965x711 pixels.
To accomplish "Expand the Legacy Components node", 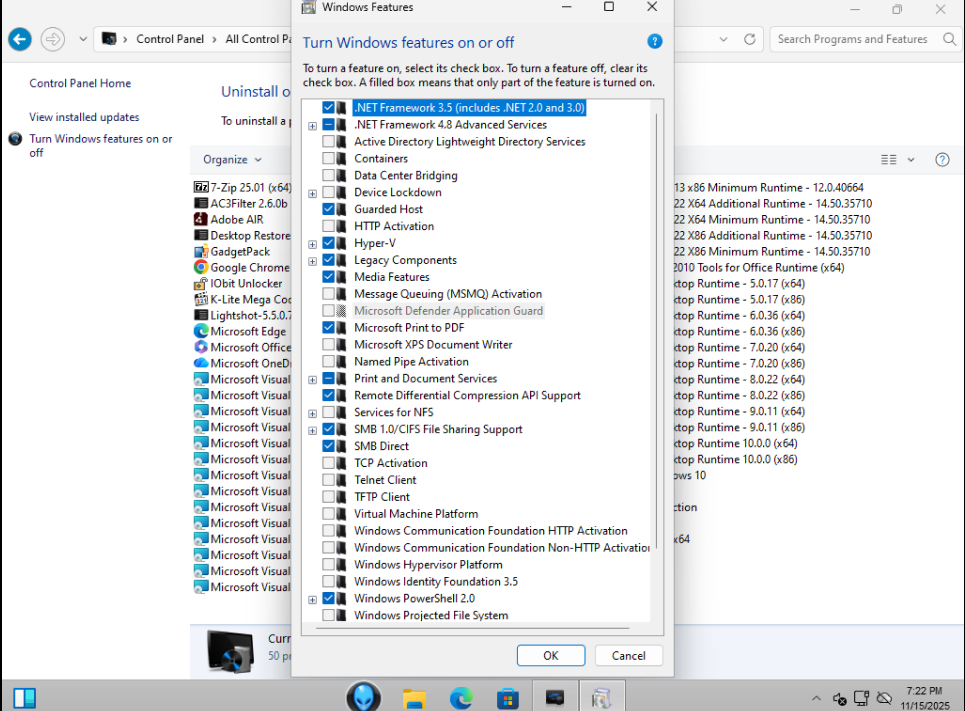I will (313, 261).
